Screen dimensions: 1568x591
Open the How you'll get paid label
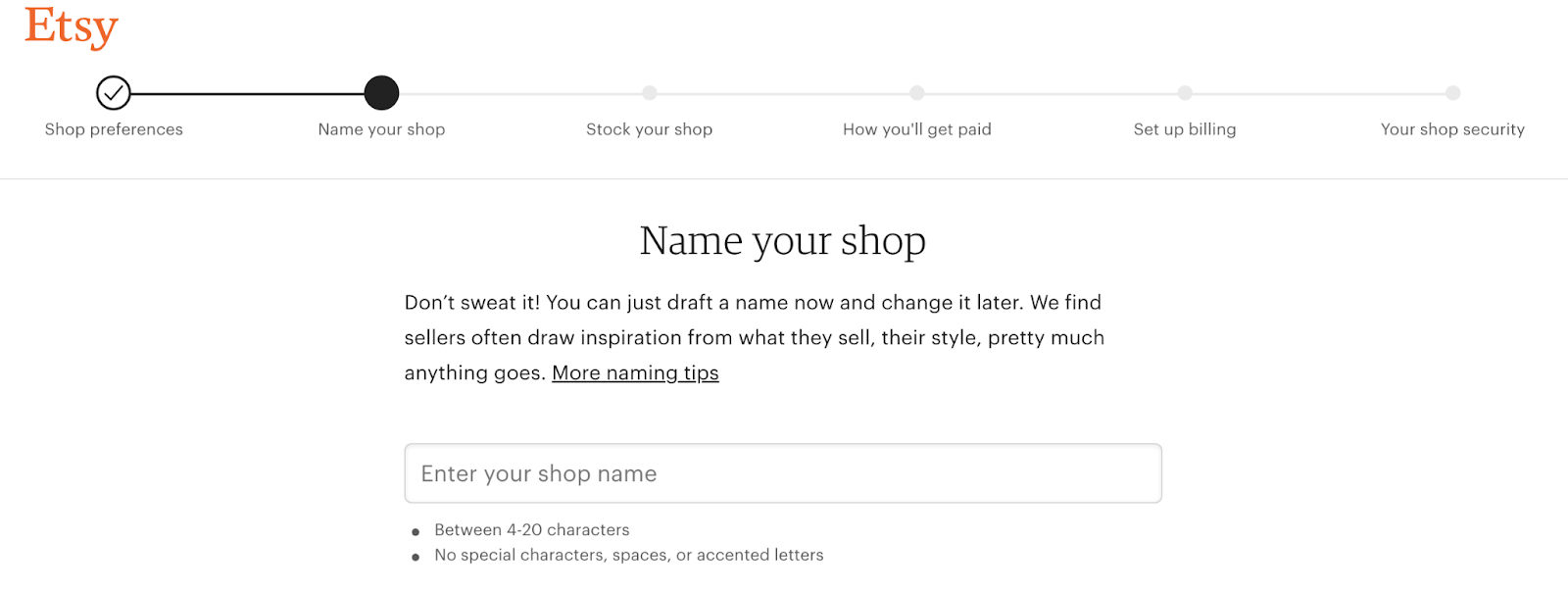[917, 129]
